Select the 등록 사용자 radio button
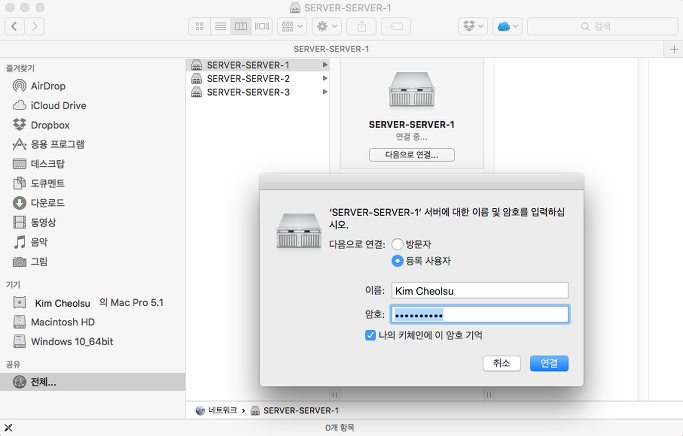The width and height of the screenshot is (683, 436). [397, 261]
